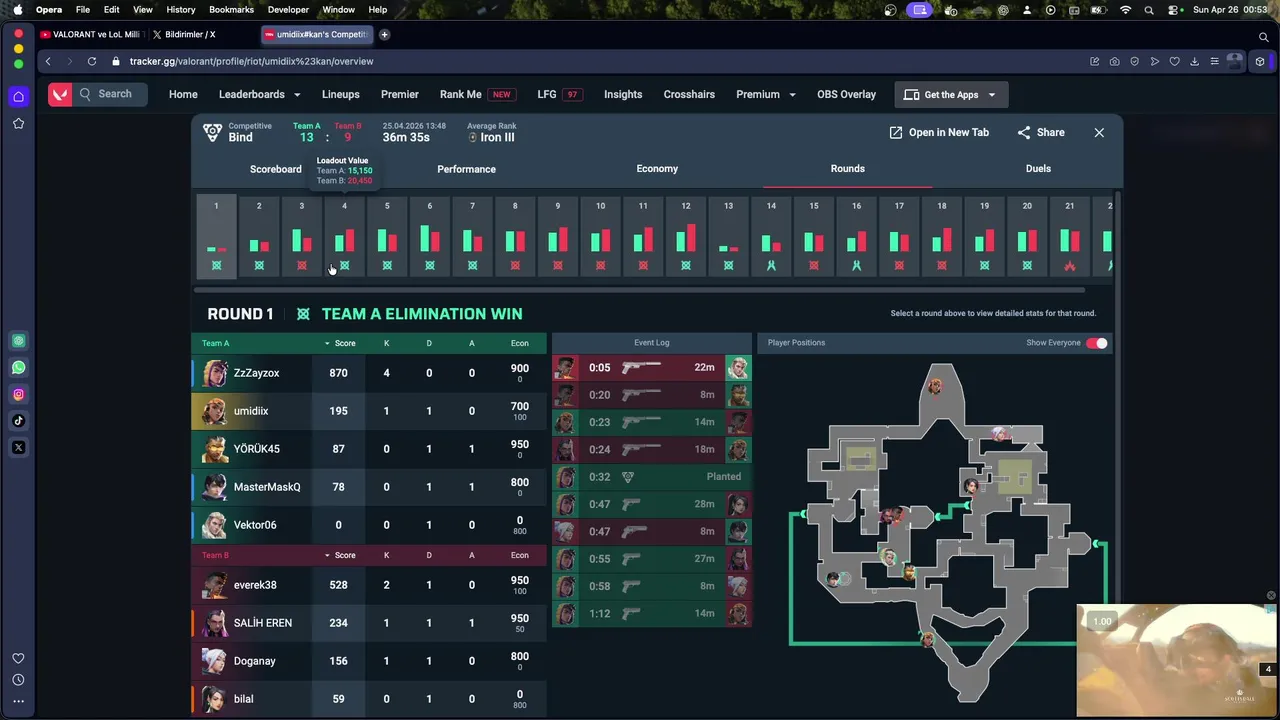Click the search icon in Opera tab bar

[1263, 36]
